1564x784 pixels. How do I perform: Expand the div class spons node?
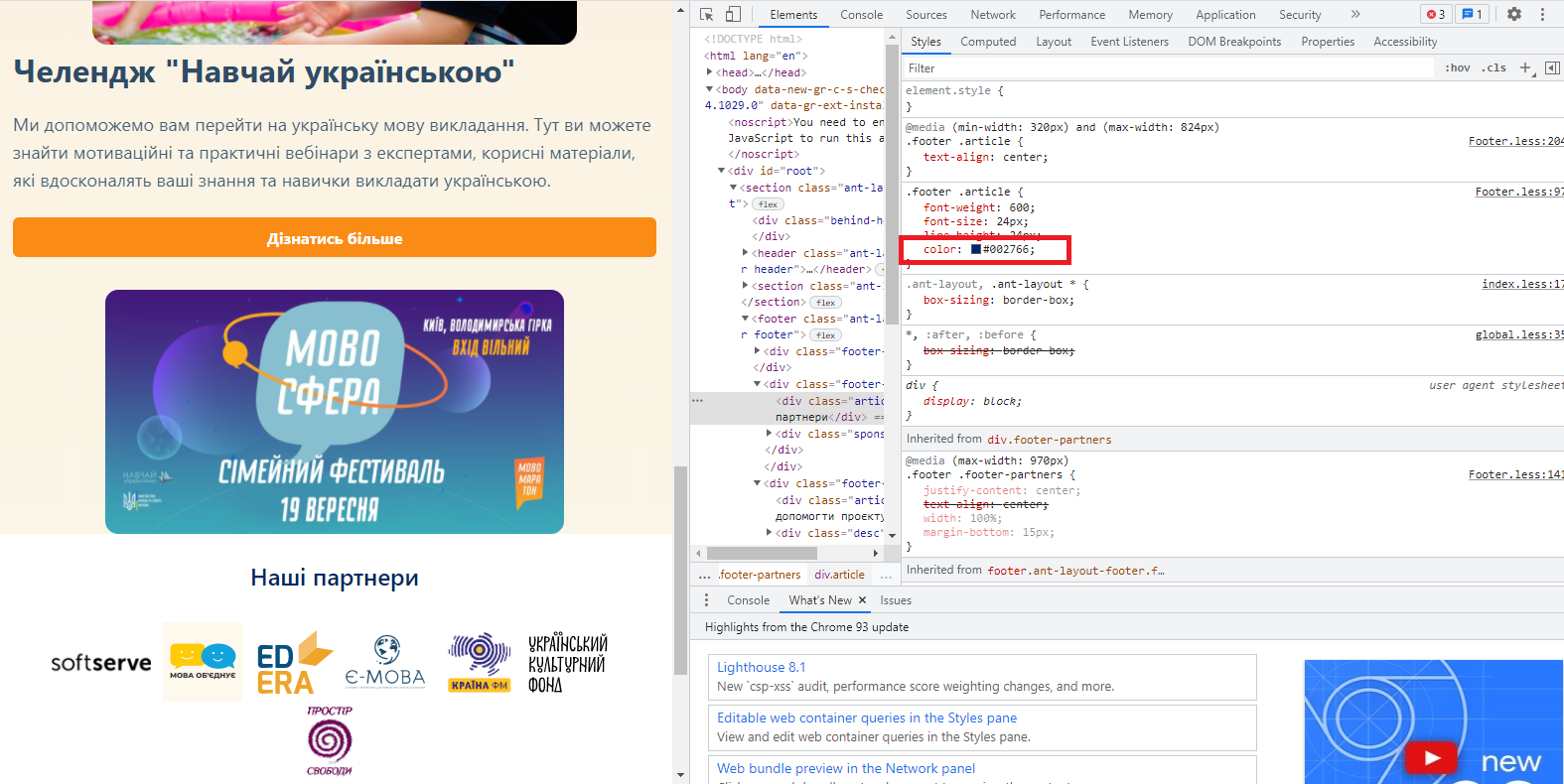coord(770,434)
